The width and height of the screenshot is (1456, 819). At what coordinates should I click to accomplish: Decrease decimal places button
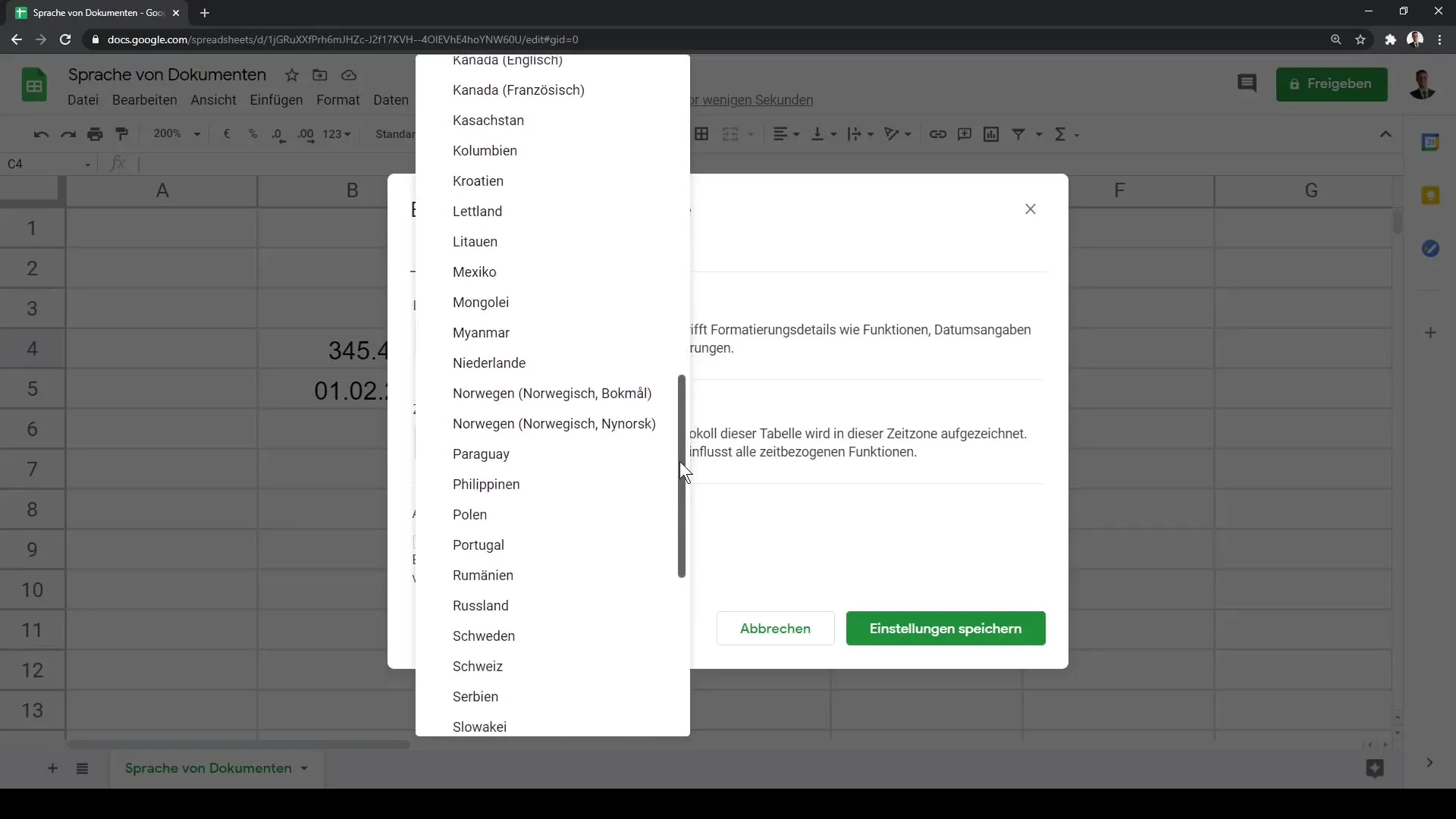click(x=278, y=134)
